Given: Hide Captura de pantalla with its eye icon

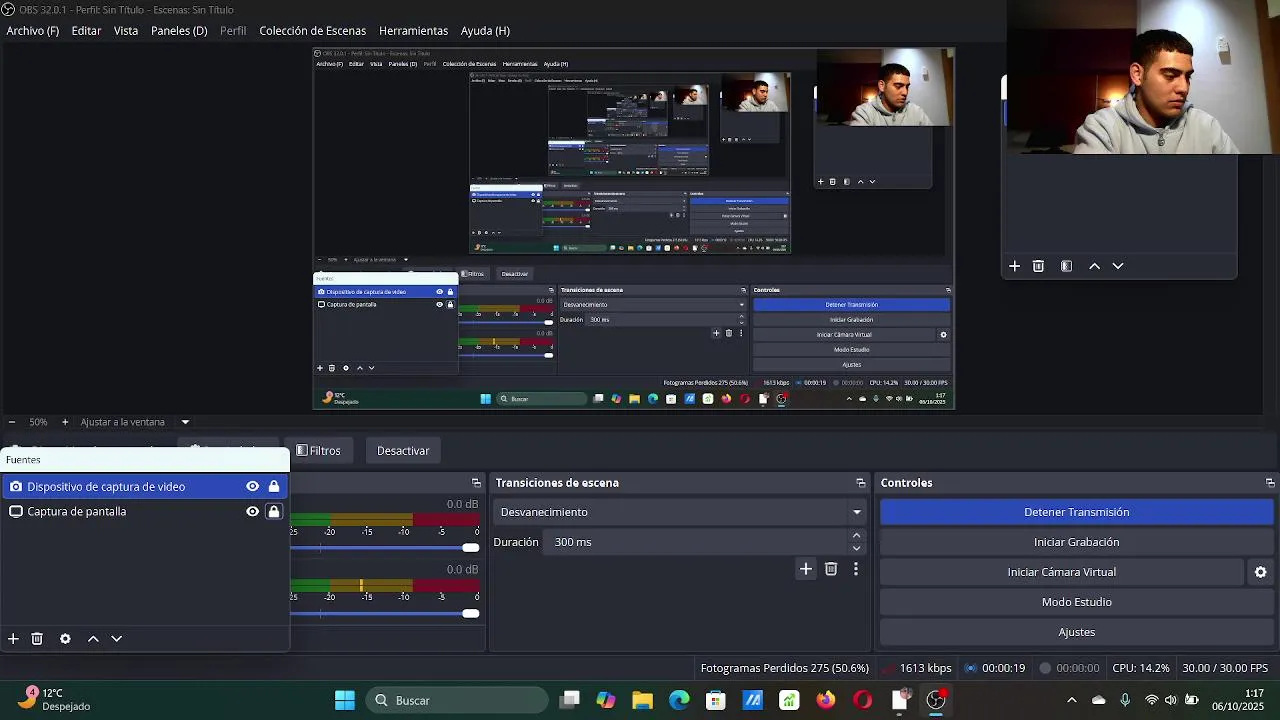Looking at the screenshot, I should 253,511.
